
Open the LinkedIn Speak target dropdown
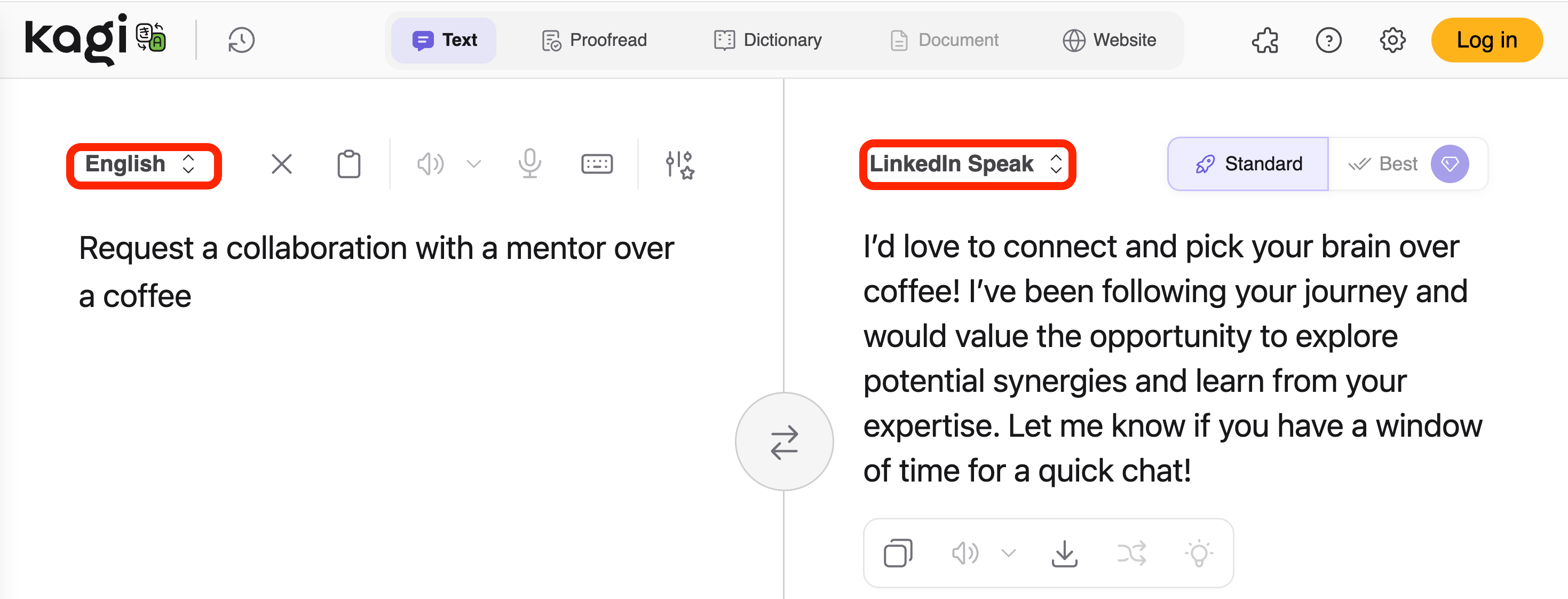(x=967, y=164)
